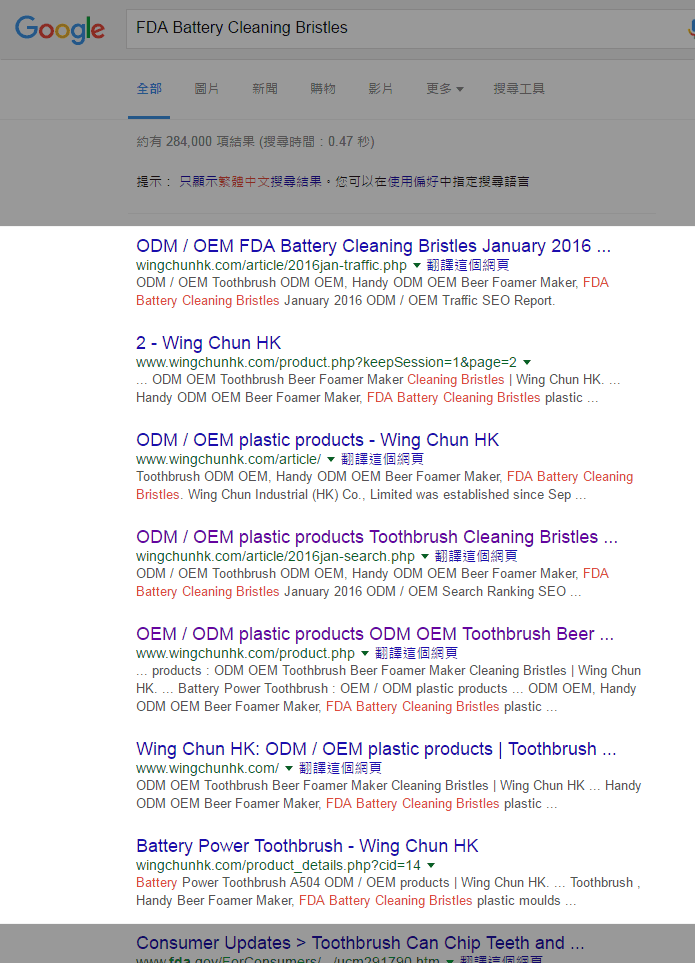Click result count text 約有 284,000 項結果
Screen dimensions: 695x963
coord(195,142)
